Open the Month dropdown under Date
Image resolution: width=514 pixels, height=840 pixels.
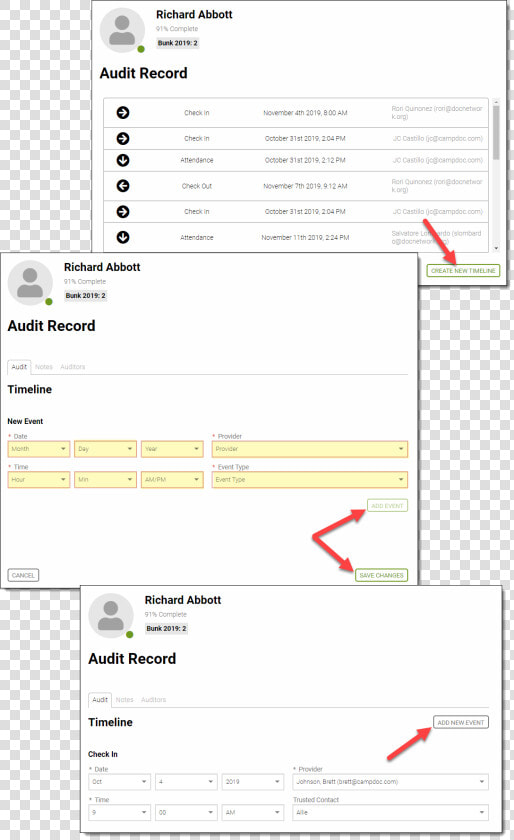[39, 449]
